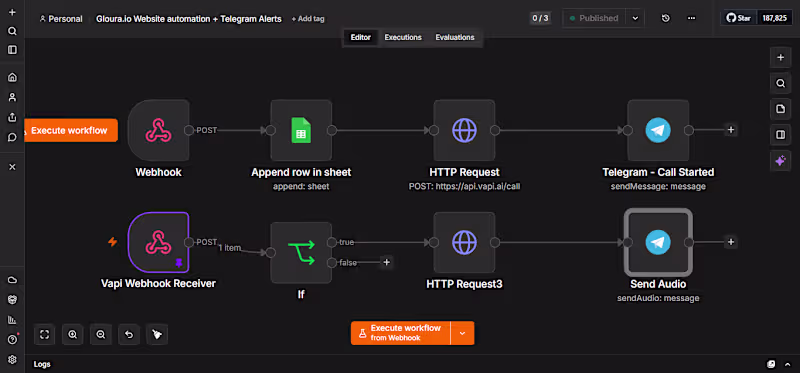Click the append: sheet subtitle

(301, 187)
